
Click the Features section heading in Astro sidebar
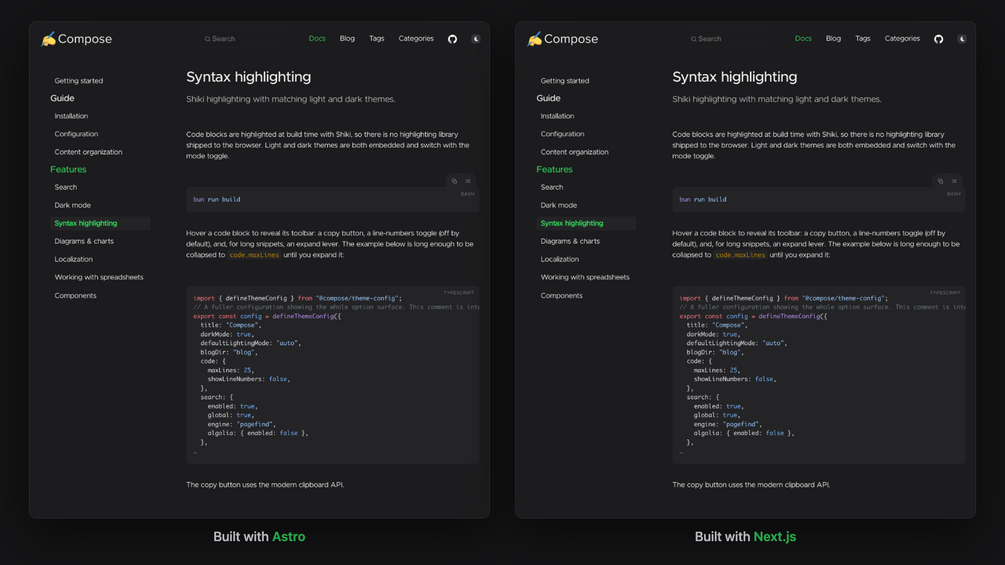68,169
